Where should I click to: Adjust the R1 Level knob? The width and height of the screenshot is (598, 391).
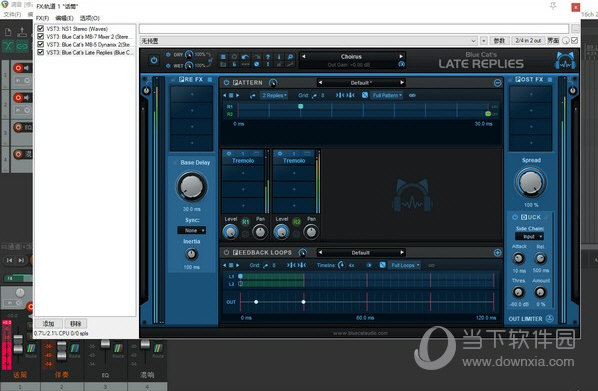click(x=230, y=232)
